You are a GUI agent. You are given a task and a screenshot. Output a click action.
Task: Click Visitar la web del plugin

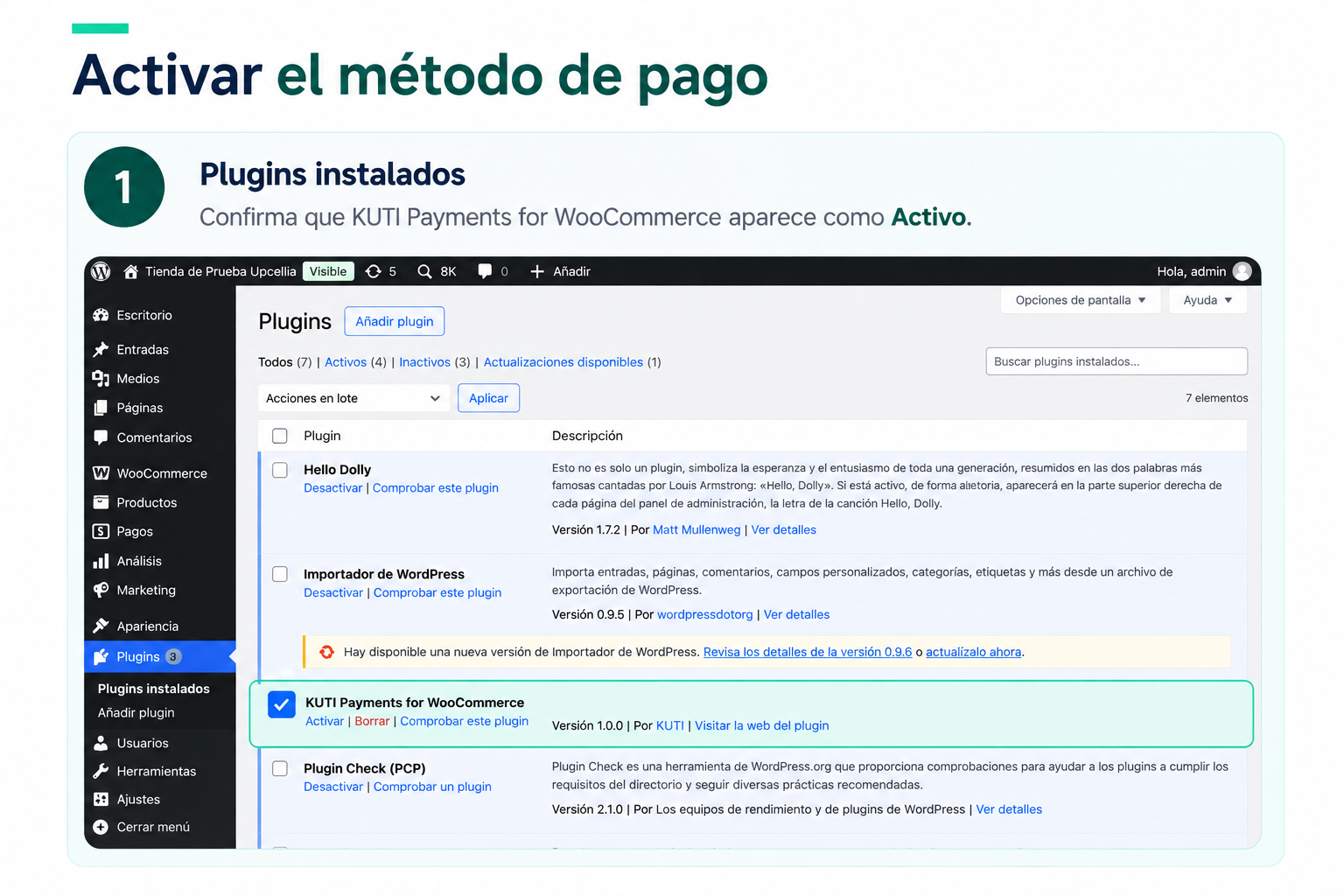click(762, 725)
